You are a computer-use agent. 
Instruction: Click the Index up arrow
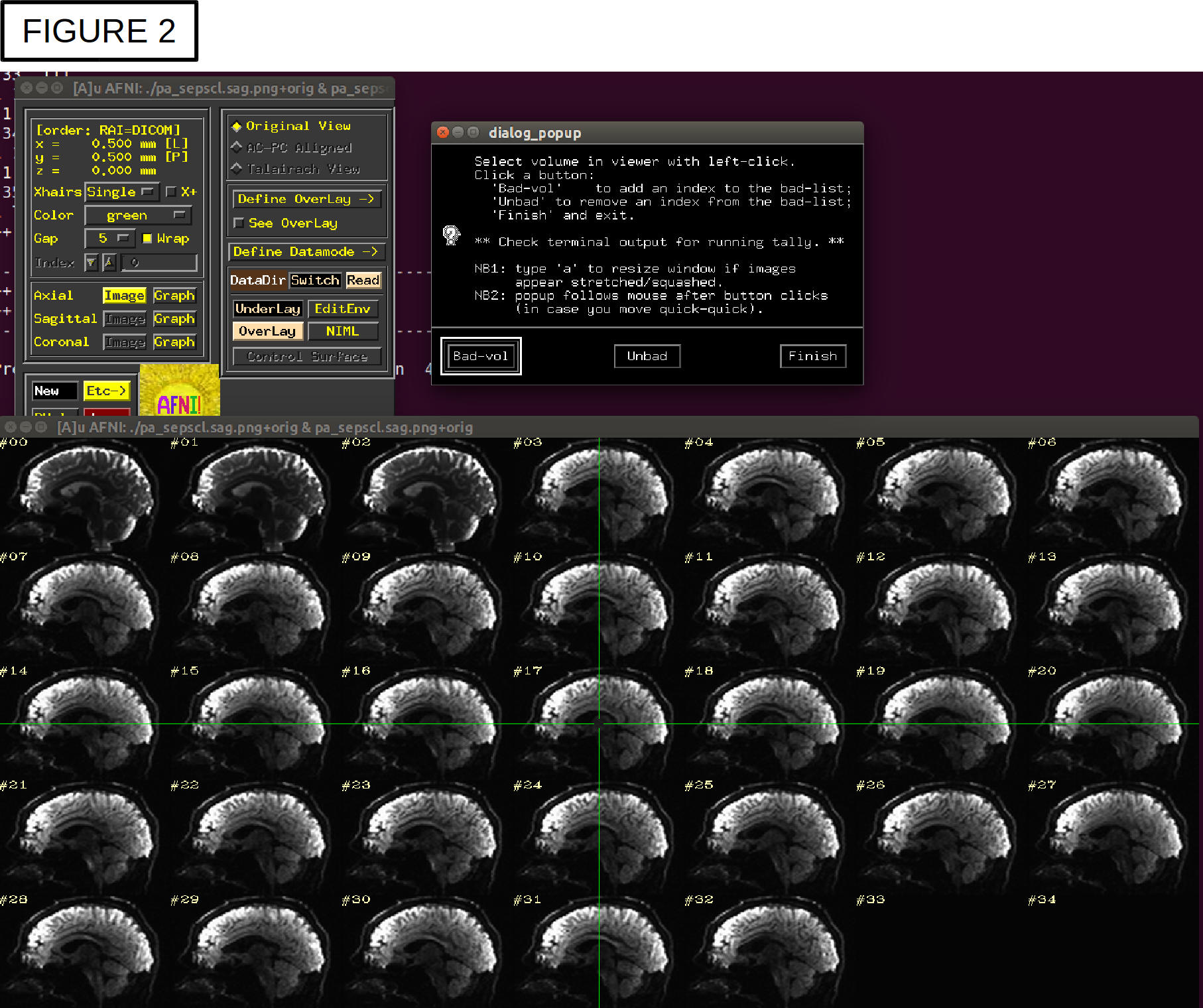(109, 263)
